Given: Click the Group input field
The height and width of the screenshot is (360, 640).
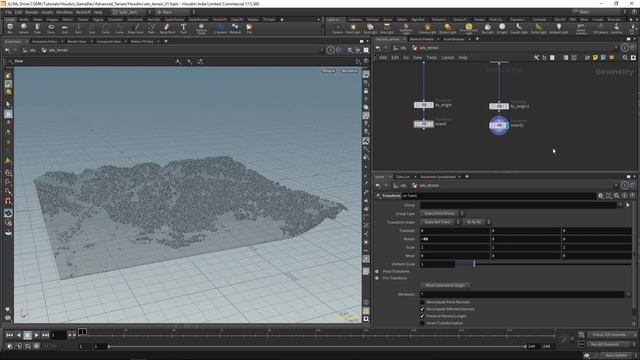Looking at the screenshot, I should coord(518,205).
